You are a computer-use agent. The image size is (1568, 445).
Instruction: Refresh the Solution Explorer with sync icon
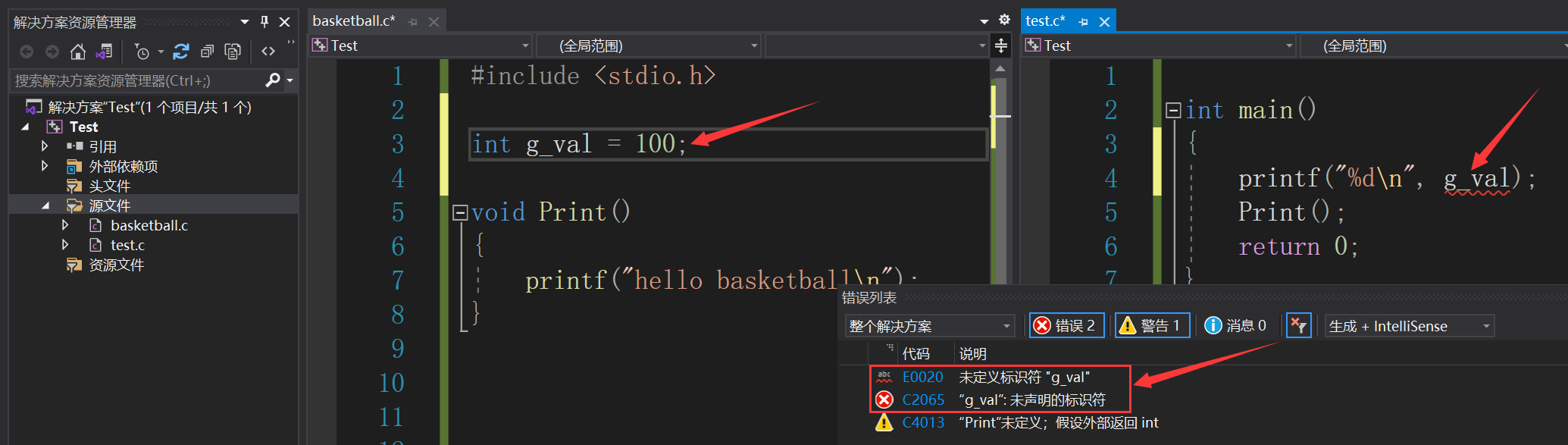point(181,52)
